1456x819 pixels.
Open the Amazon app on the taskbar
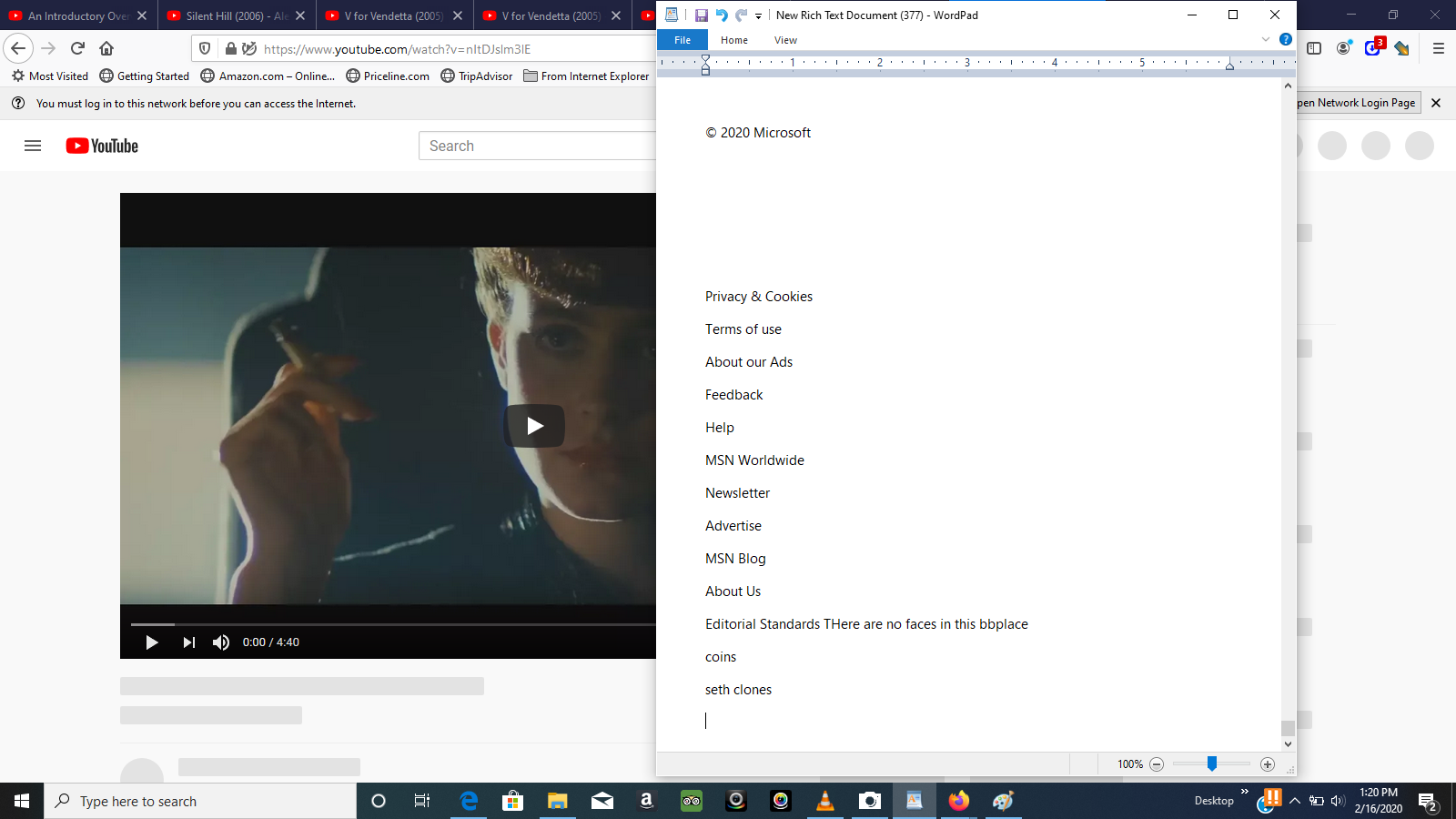point(646,801)
